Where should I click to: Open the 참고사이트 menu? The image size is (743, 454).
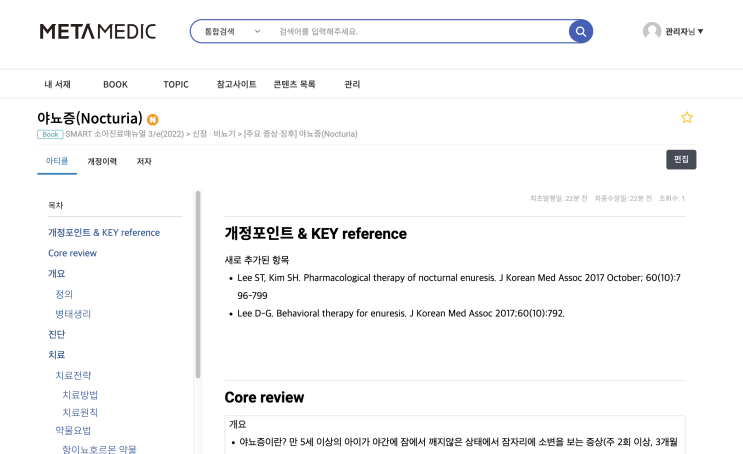(x=236, y=84)
